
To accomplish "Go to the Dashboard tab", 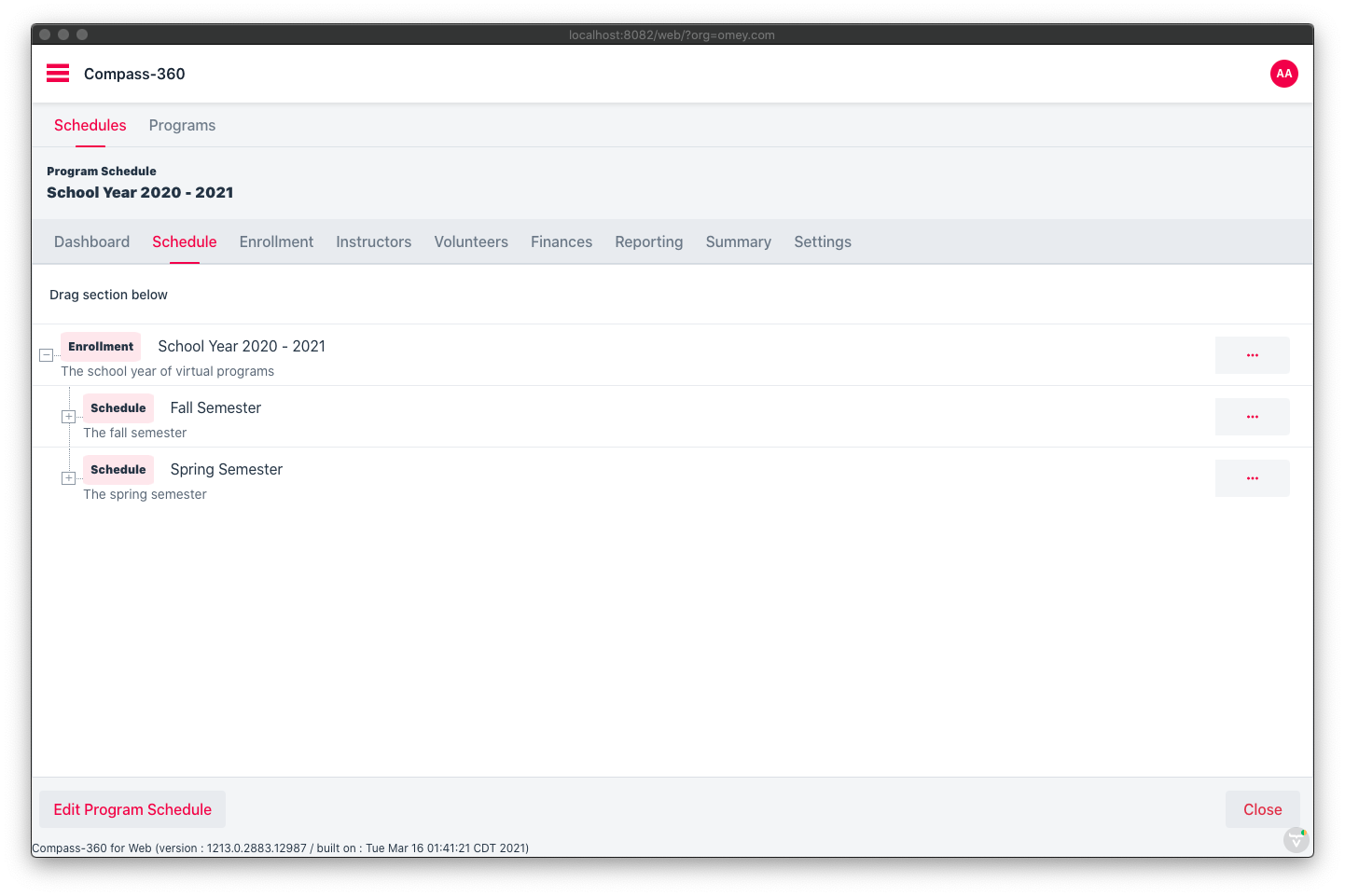I will click(91, 242).
